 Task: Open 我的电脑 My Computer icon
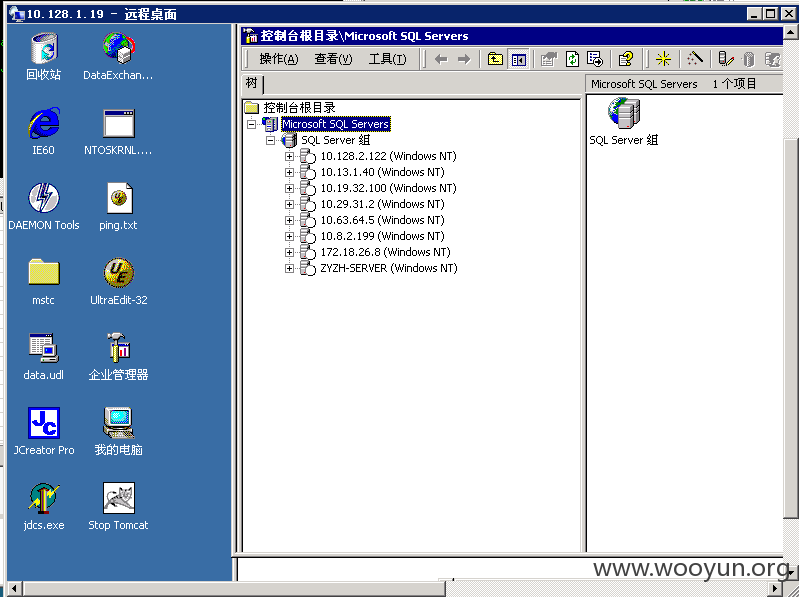pyautogui.click(x=119, y=423)
